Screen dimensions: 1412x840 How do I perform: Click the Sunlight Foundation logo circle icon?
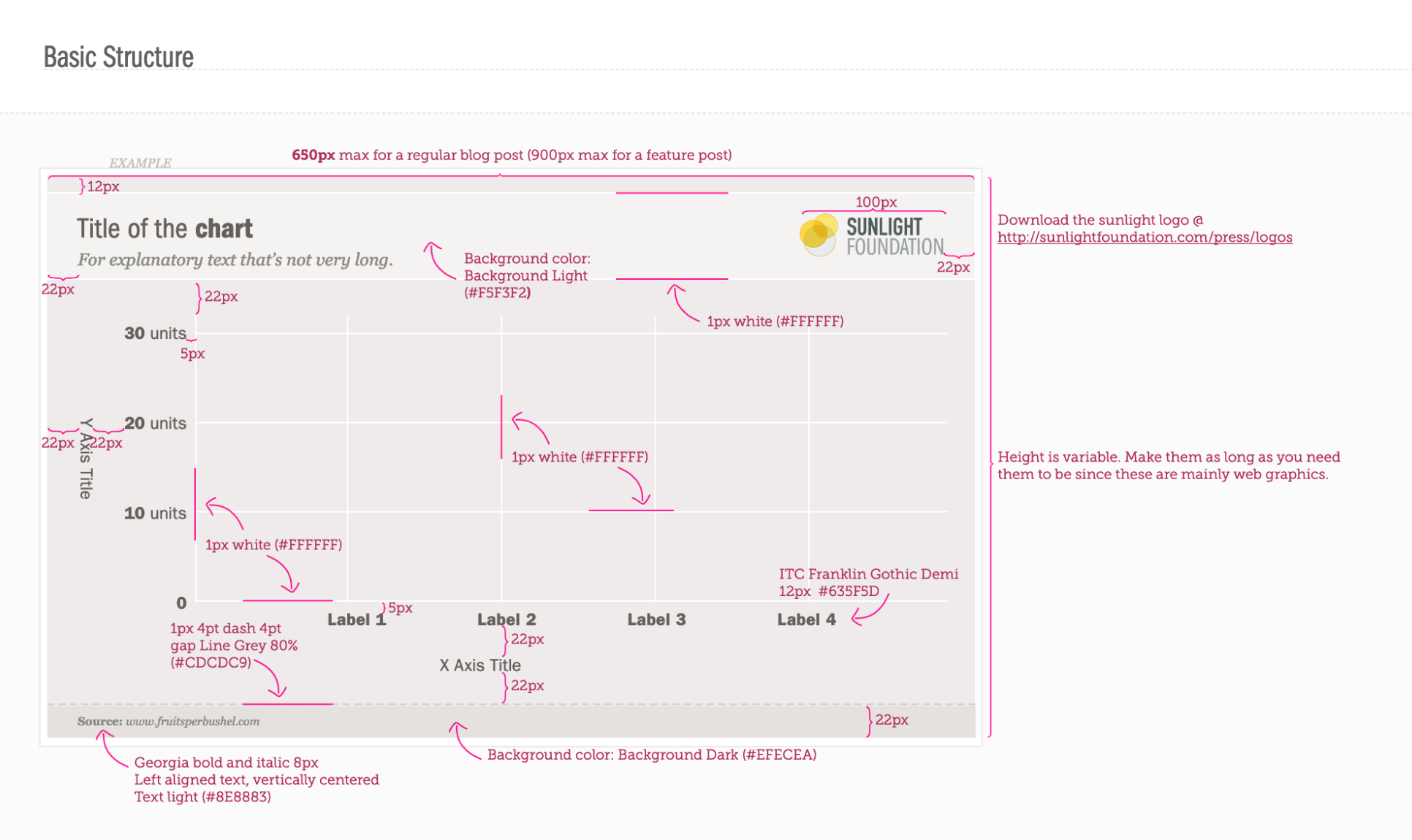[x=818, y=234]
